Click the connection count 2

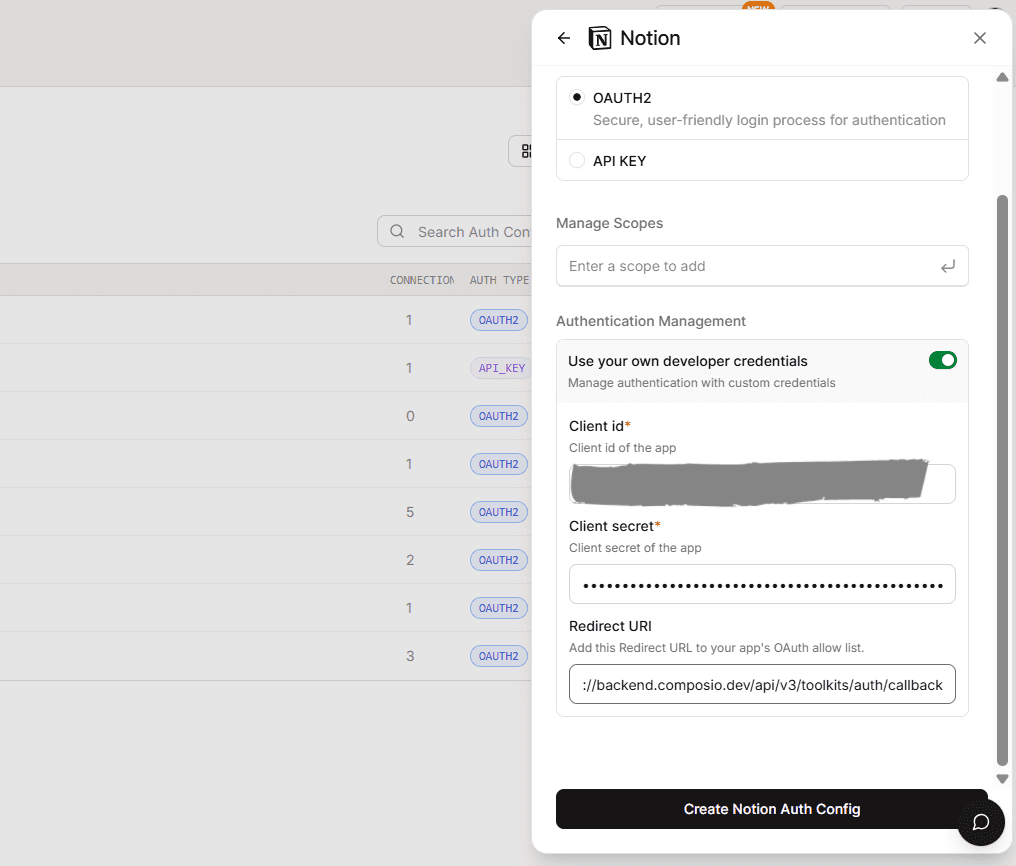pos(410,560)
